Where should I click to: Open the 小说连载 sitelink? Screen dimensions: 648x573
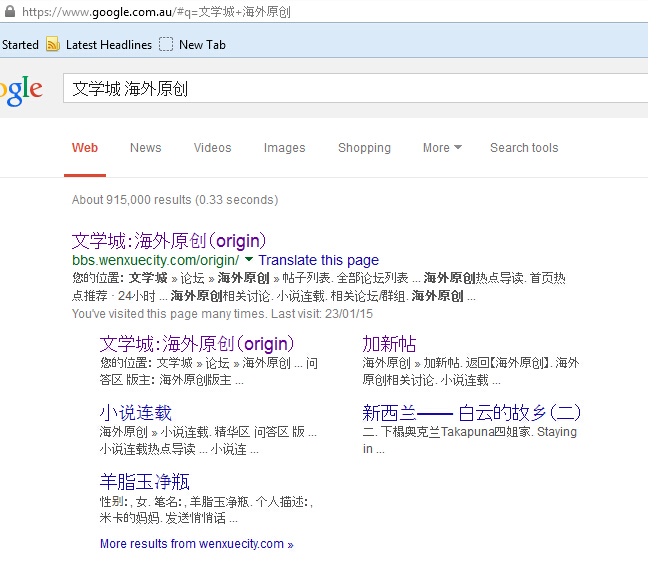pos(136,412)
